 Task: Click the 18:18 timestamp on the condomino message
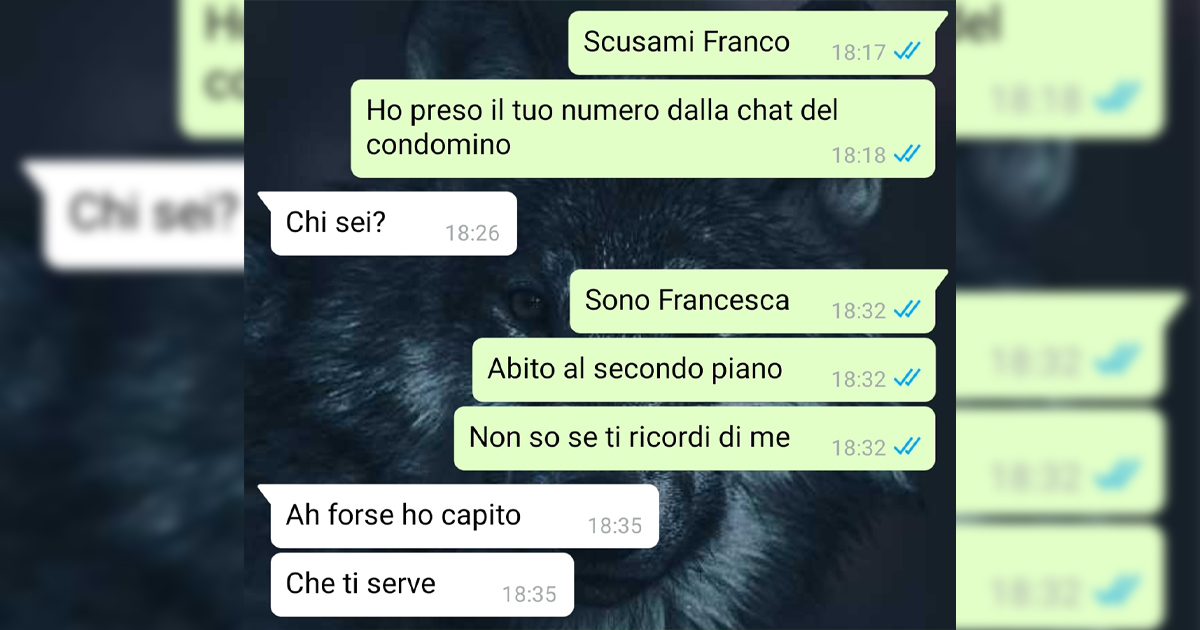859,155
